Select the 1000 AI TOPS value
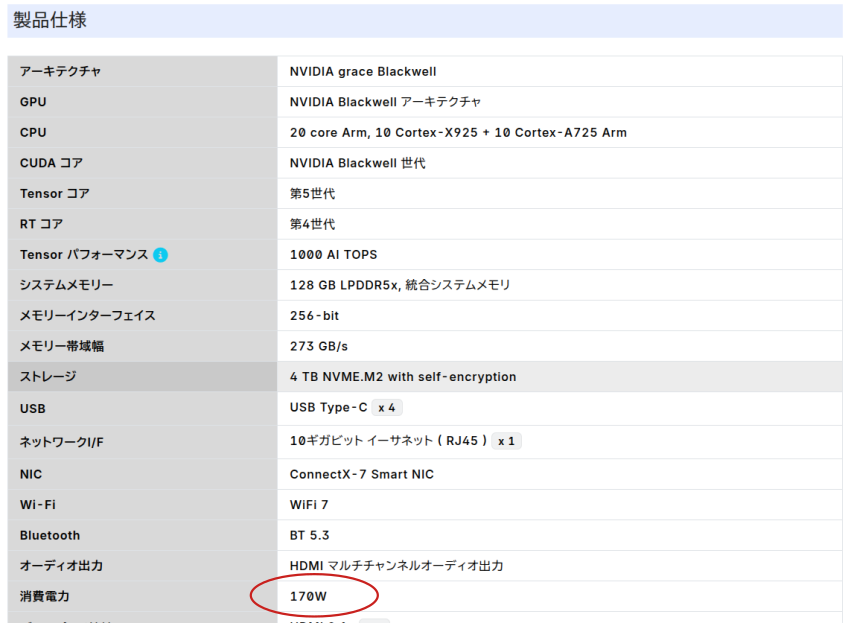Viewport: 854px width, 623px height. [333, 254]
